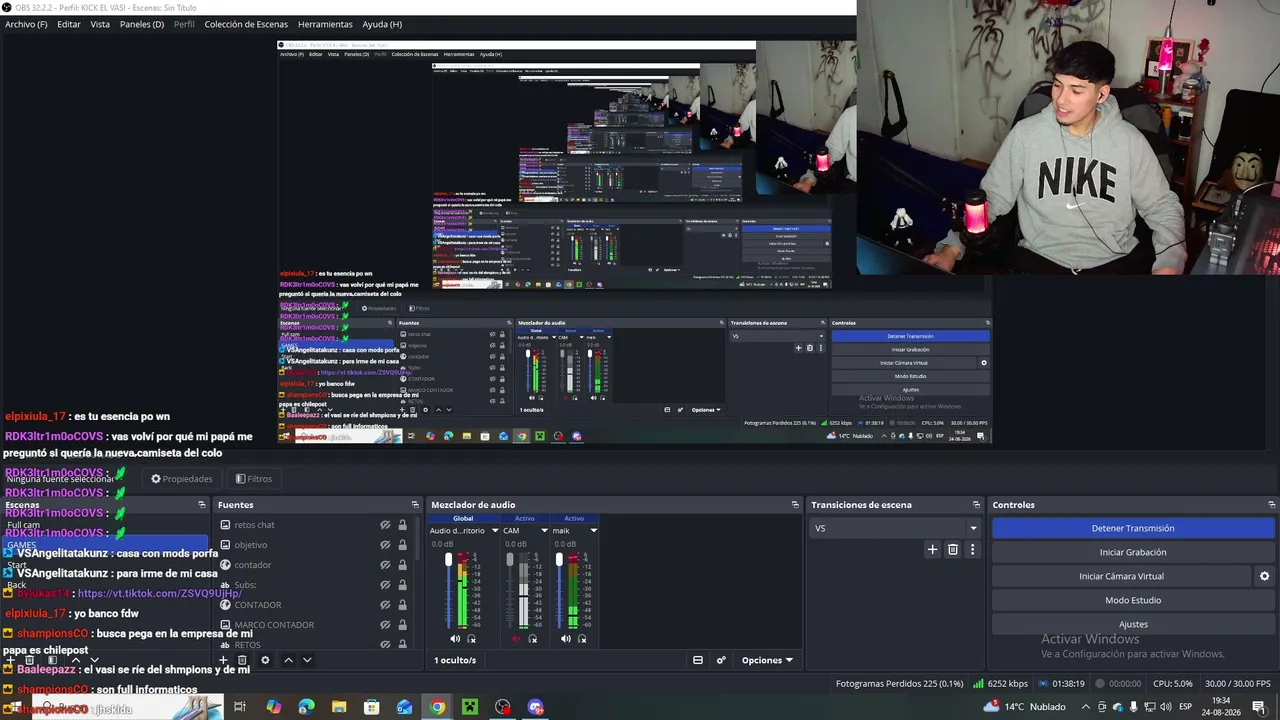Undock the Controles panel

click(1271, 505)
